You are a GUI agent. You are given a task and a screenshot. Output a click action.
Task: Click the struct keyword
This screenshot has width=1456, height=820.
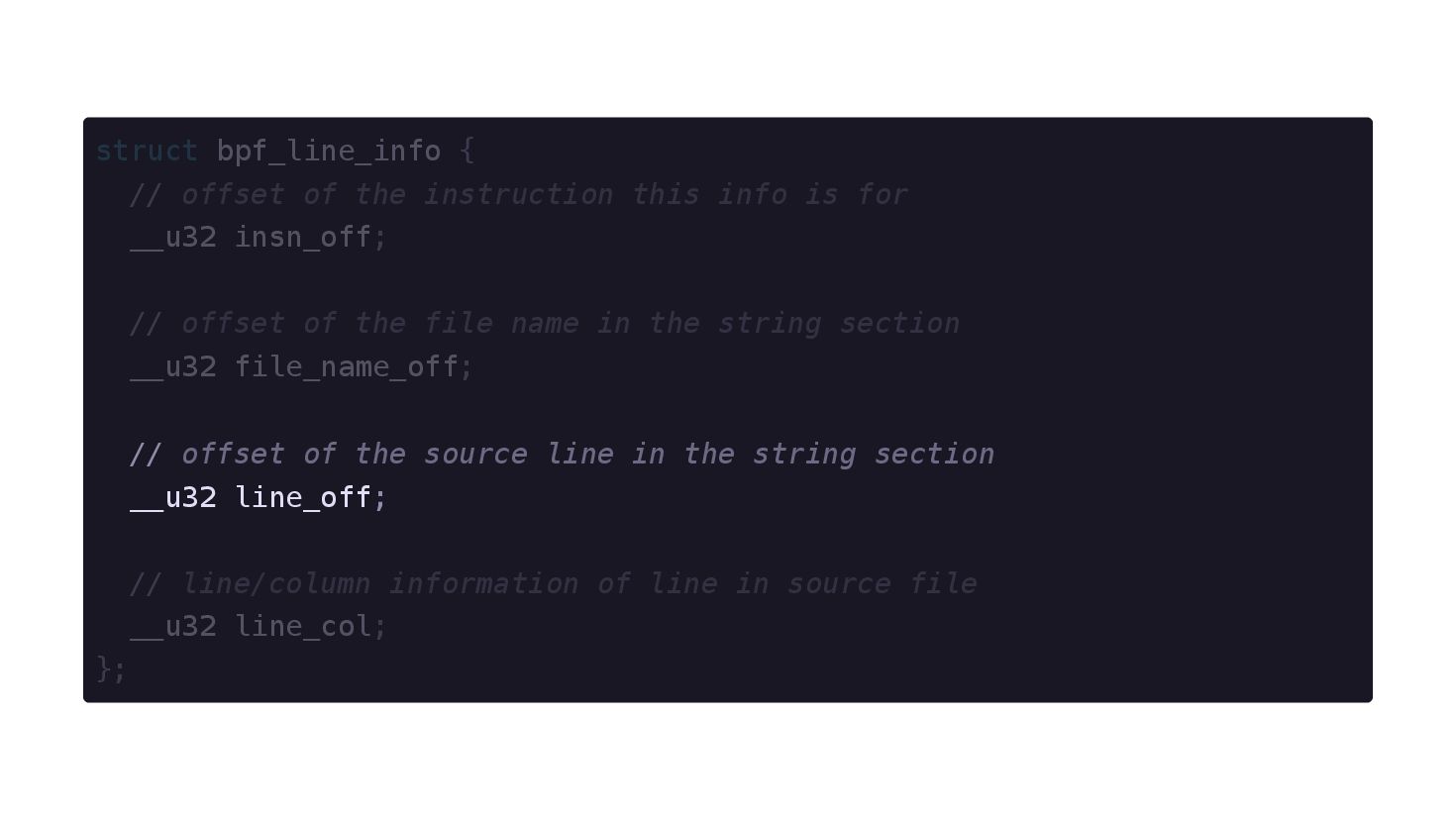pos(147,151)
